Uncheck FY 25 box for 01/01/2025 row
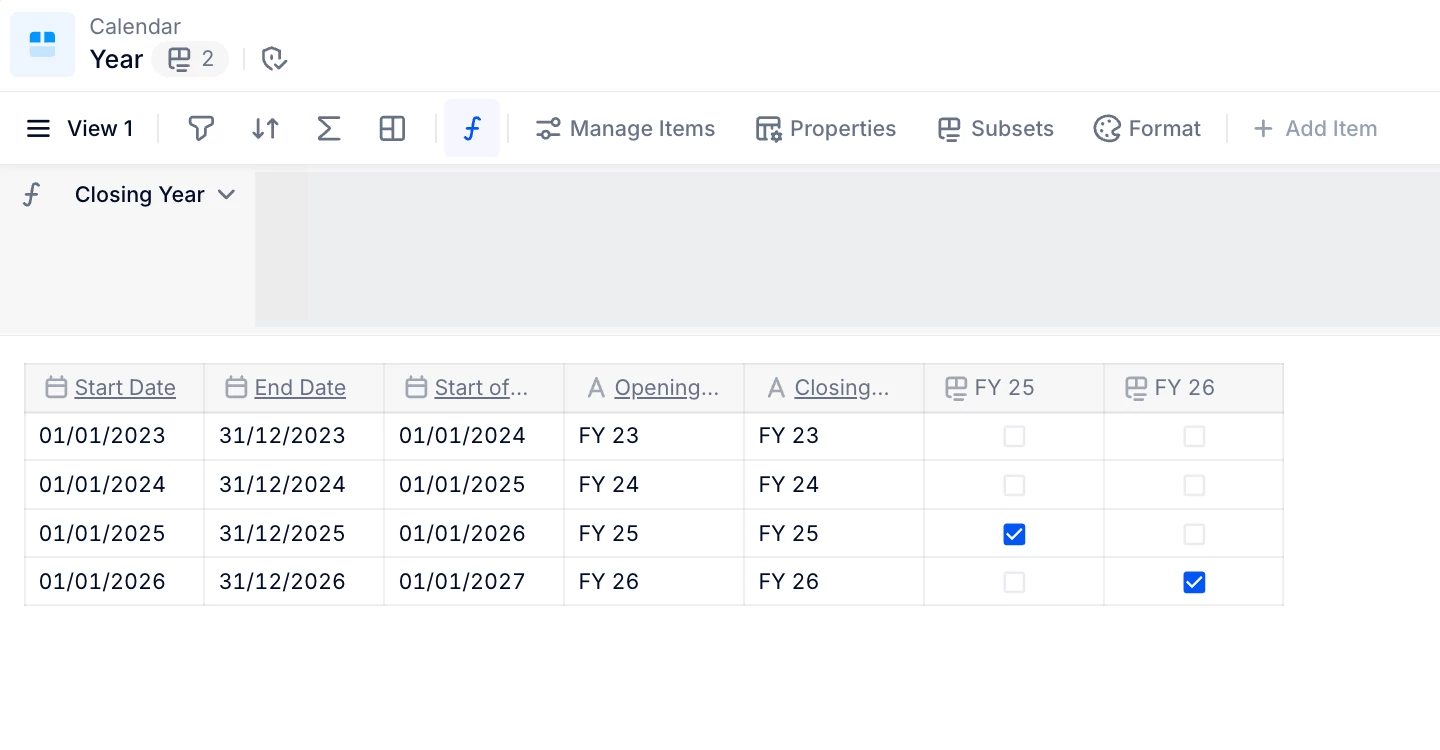1440x750 pixels. [x=1014, y=534]
